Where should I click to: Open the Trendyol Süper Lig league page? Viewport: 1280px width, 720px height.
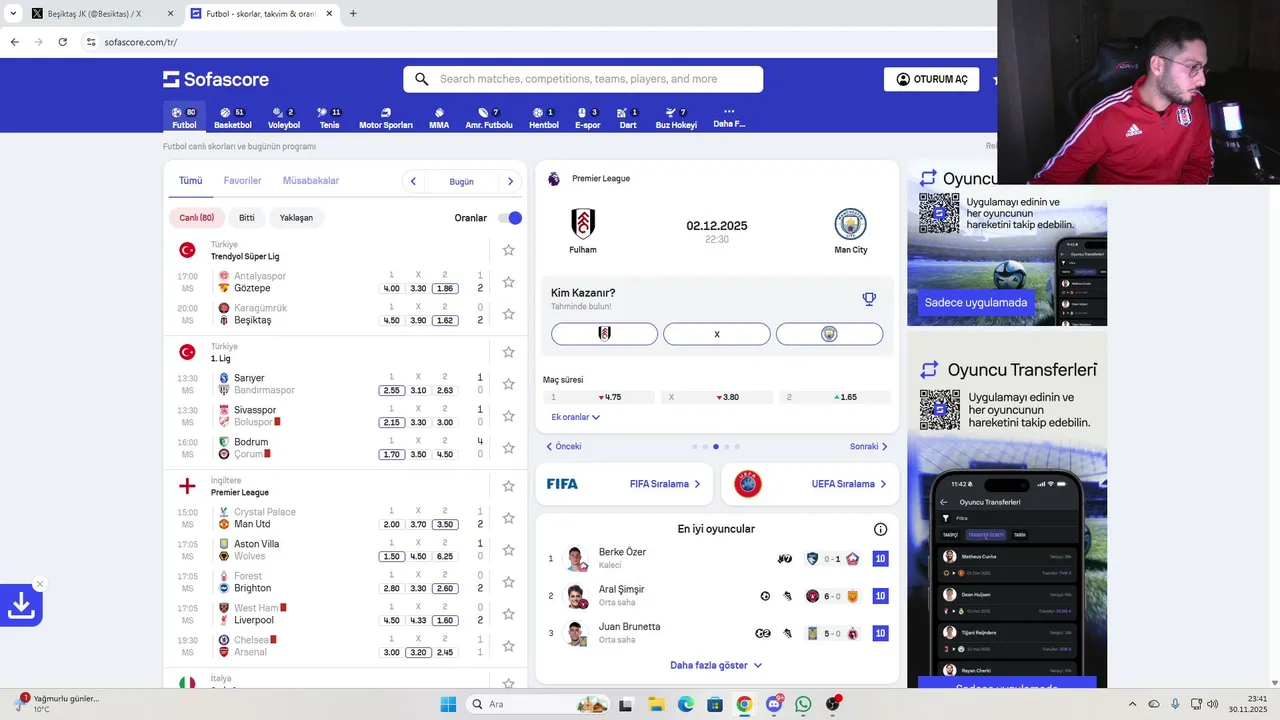pyautogui.click(x=245, y=256)
